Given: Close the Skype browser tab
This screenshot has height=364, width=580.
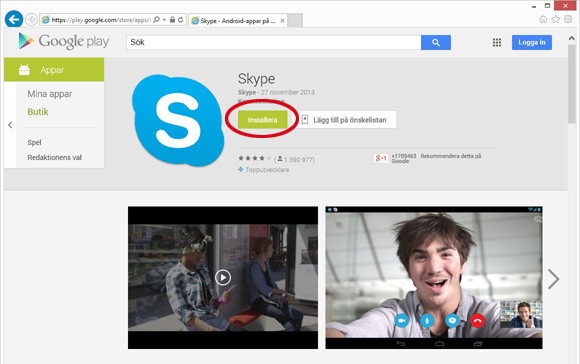Looking at the screenshot, I should click(282, 21).
